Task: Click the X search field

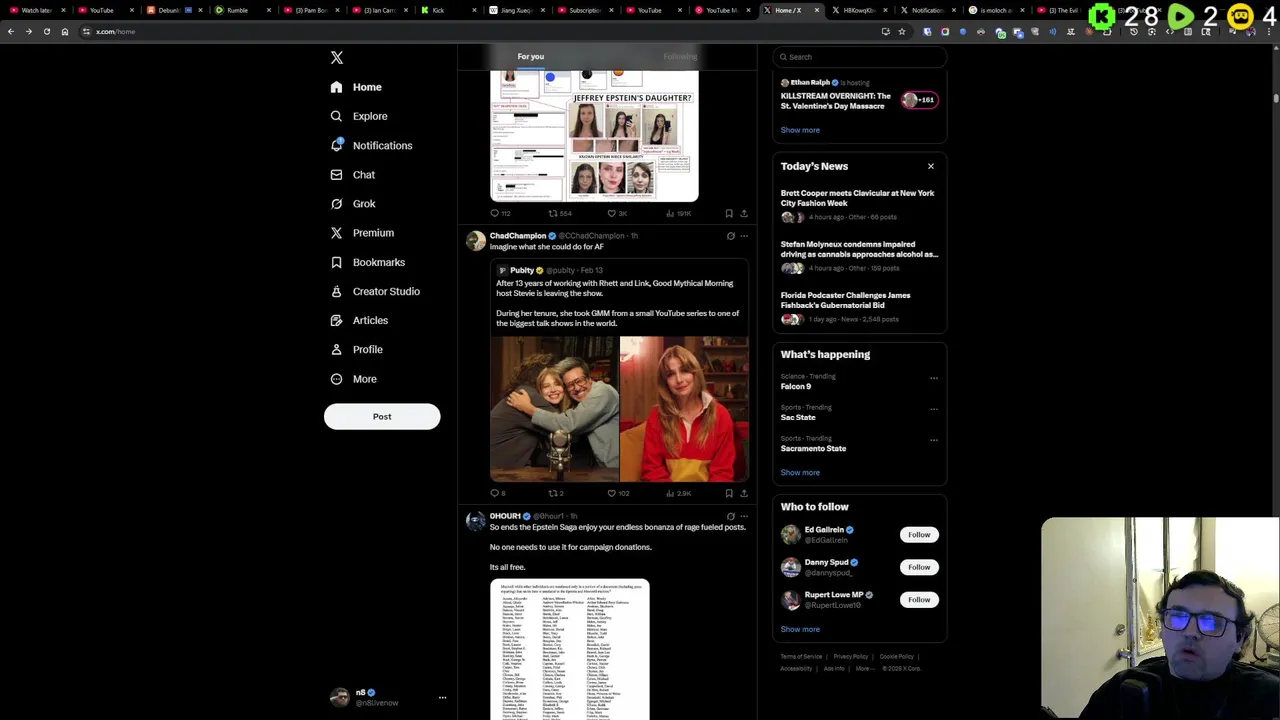Action: point(860,57)
